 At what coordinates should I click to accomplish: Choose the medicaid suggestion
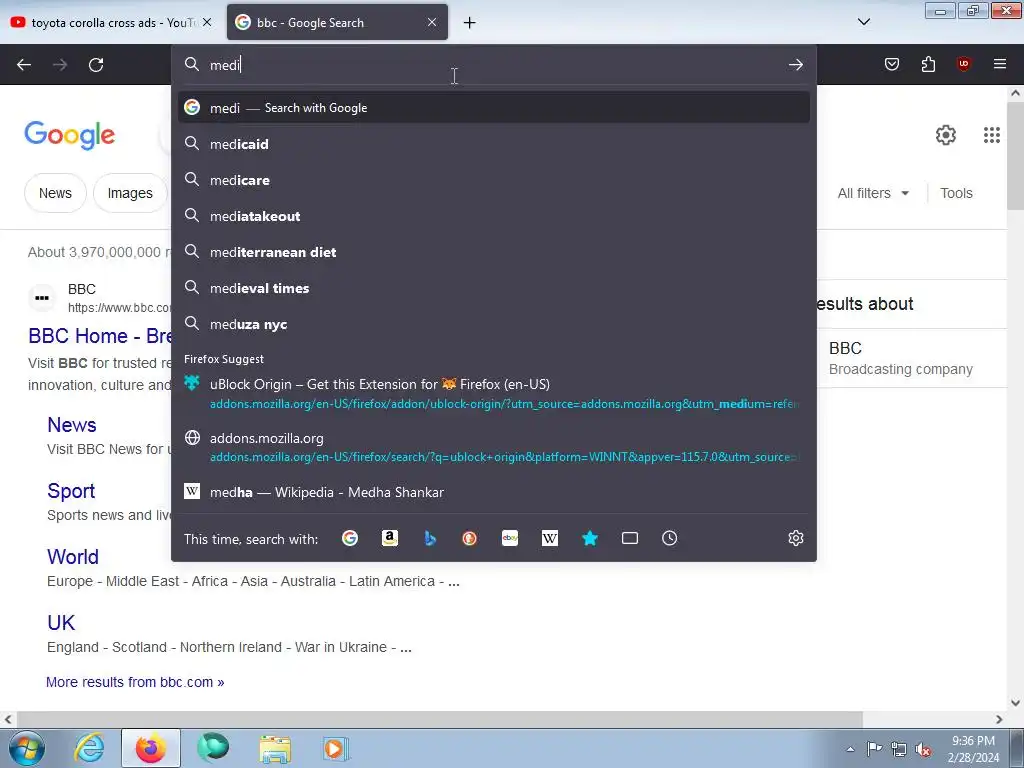coord(494,144)
